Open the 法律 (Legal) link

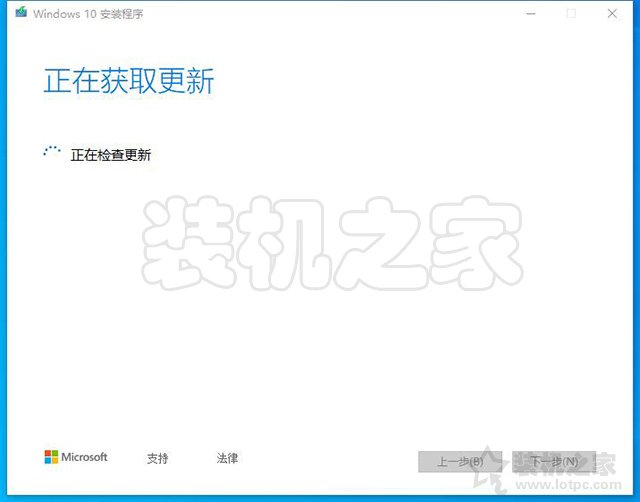[x=227, y=458]
